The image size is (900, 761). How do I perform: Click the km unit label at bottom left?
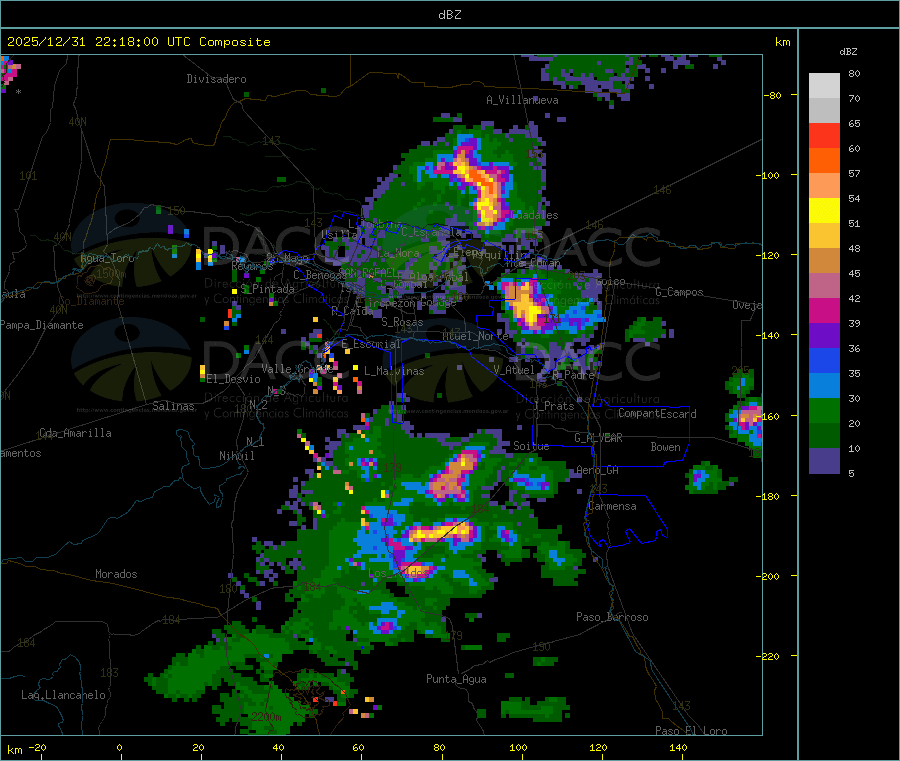(14, 750)
